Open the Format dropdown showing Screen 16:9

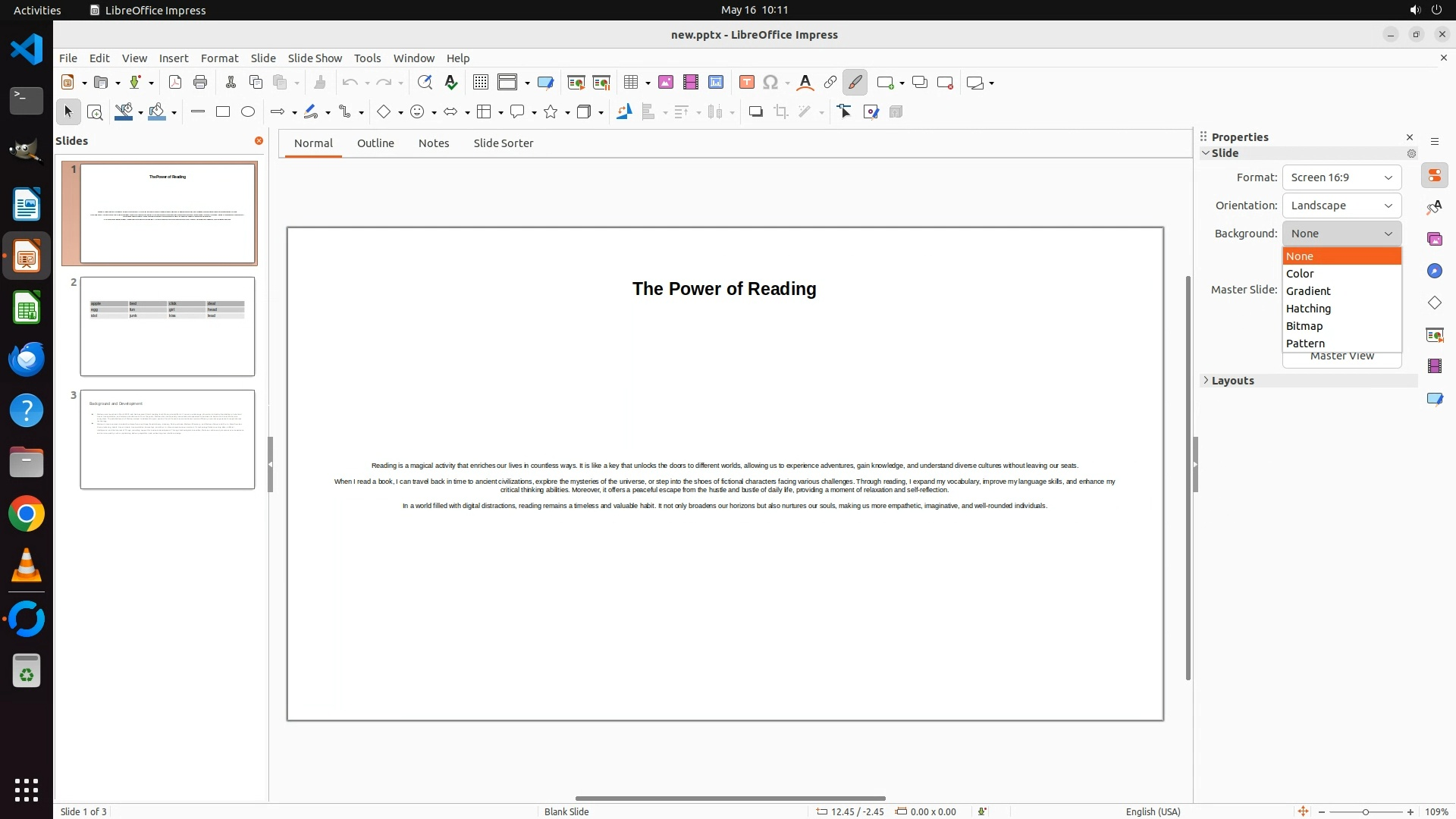[1341, 177]
